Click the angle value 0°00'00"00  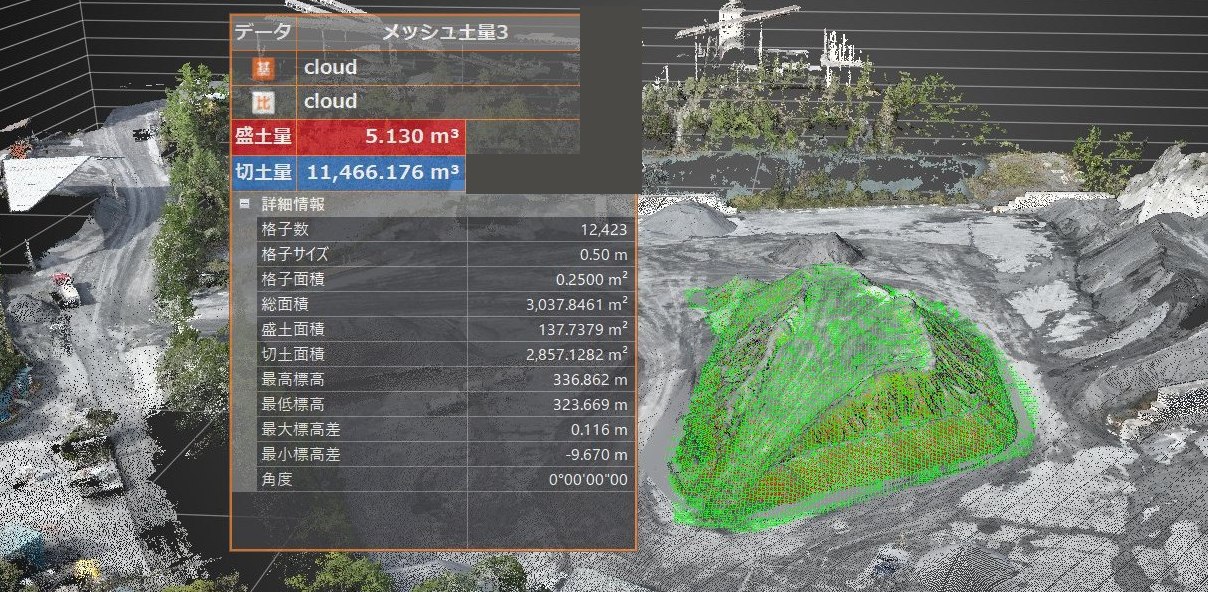[x=589, y=480]
